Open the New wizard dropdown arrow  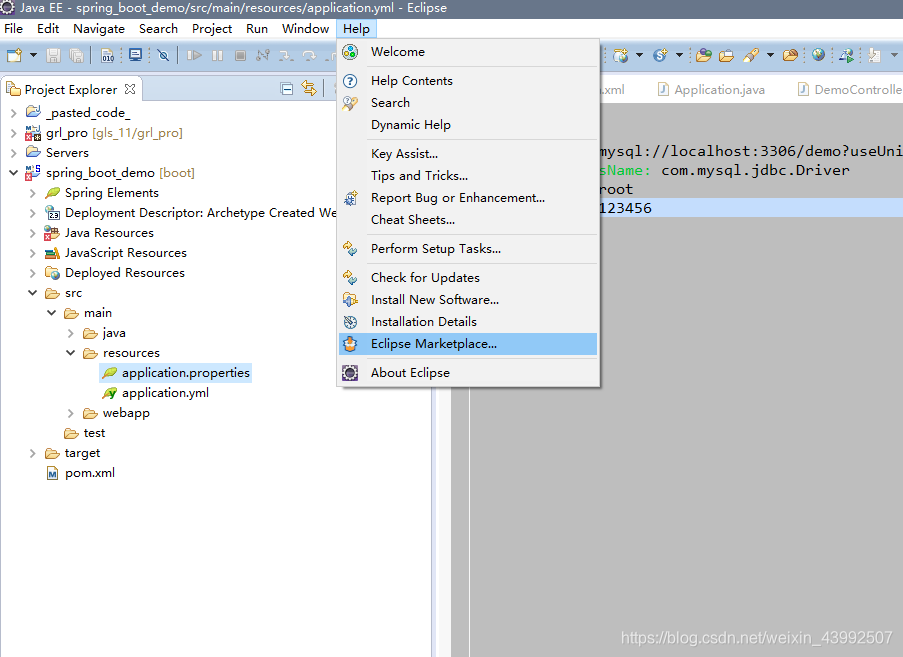coord(33,55)
